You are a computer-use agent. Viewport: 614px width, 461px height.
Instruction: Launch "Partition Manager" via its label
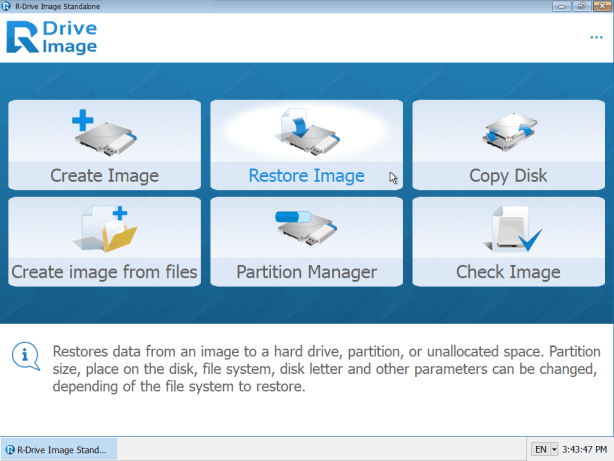click(306, 272)
